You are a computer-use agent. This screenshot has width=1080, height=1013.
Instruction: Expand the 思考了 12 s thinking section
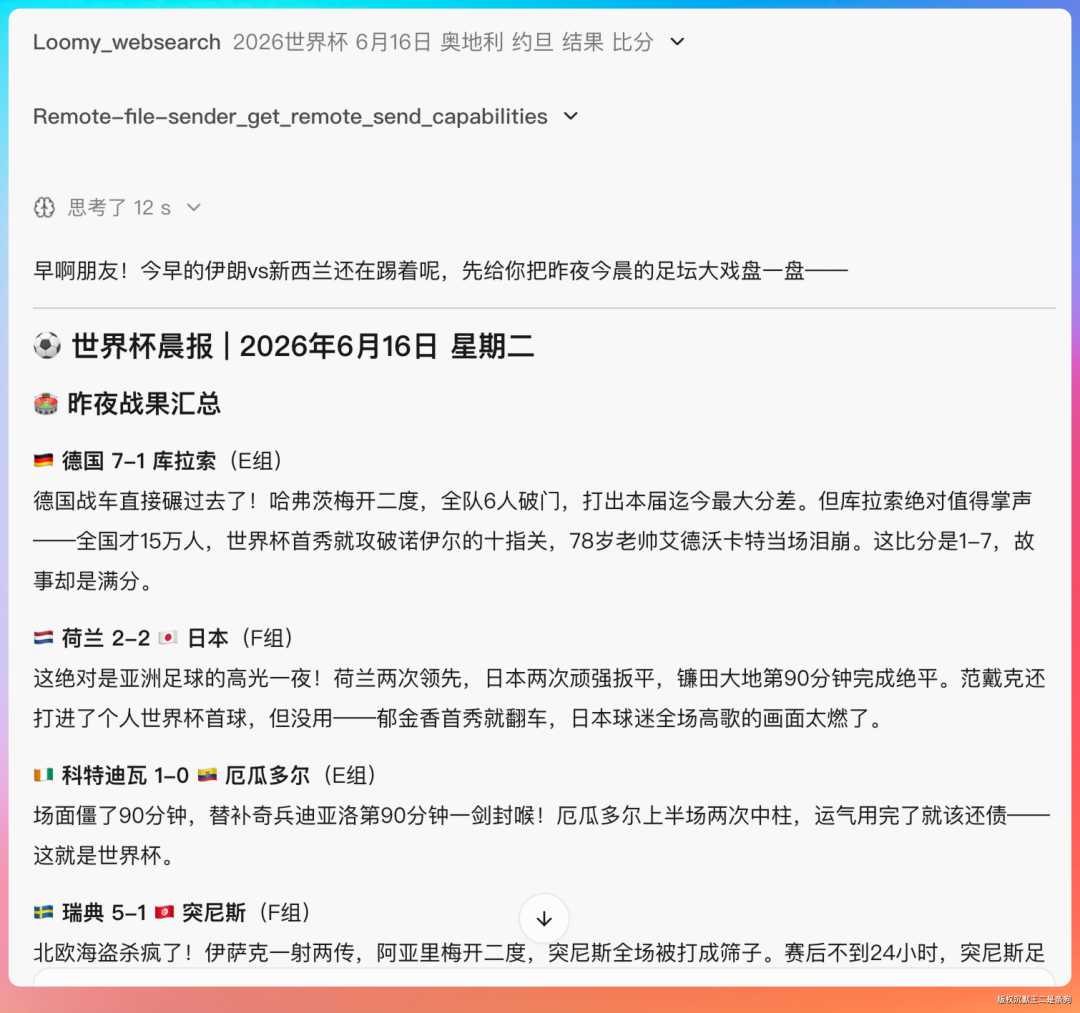click(x=194, y=207)
